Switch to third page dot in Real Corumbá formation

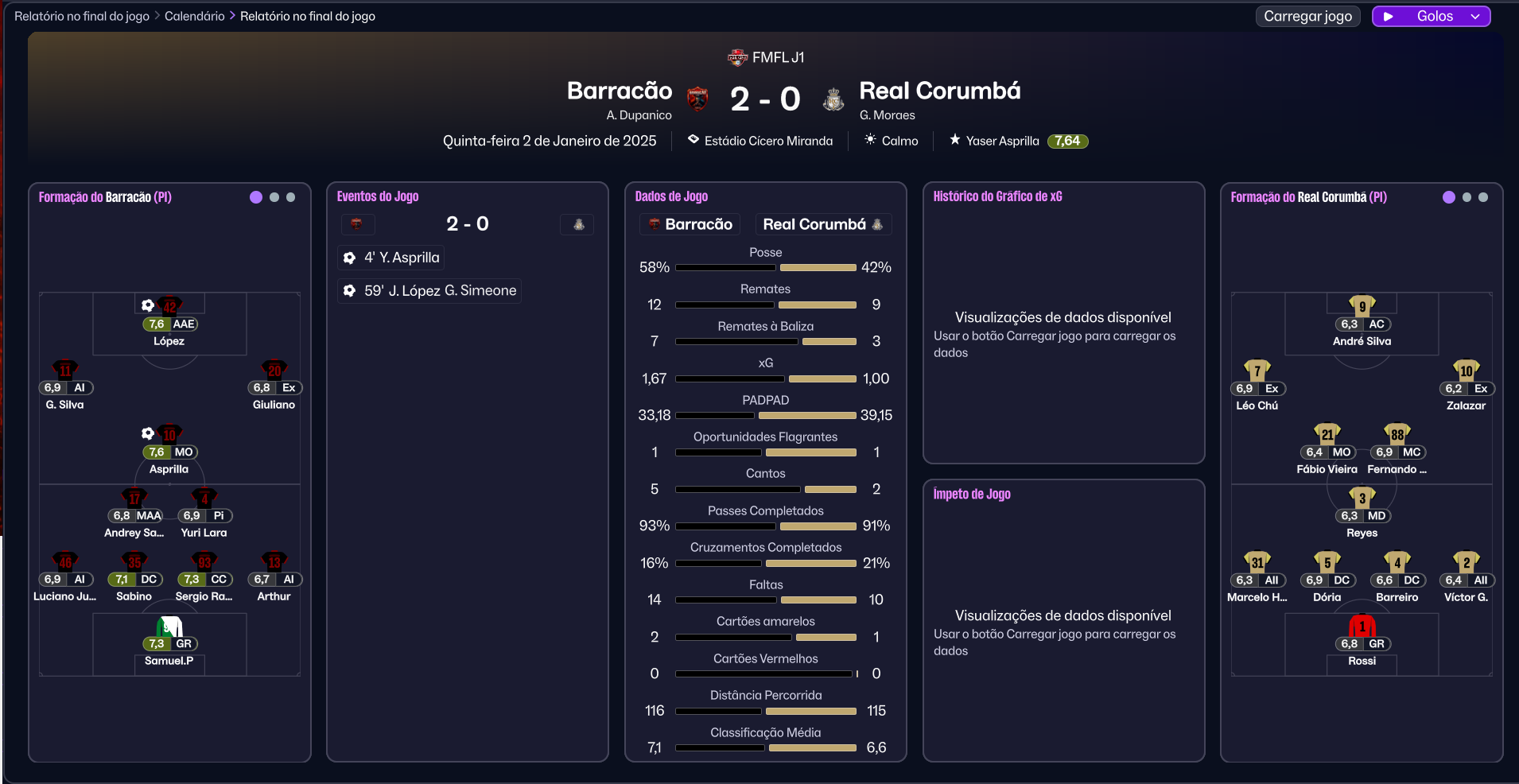click(1483, 197)
